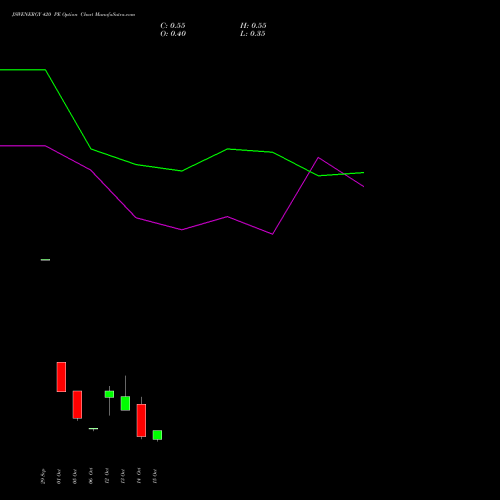The width and height of the screenshot is (500, 500).
Task: Click the purple indicator line's peak point
Action: (318, 158)
